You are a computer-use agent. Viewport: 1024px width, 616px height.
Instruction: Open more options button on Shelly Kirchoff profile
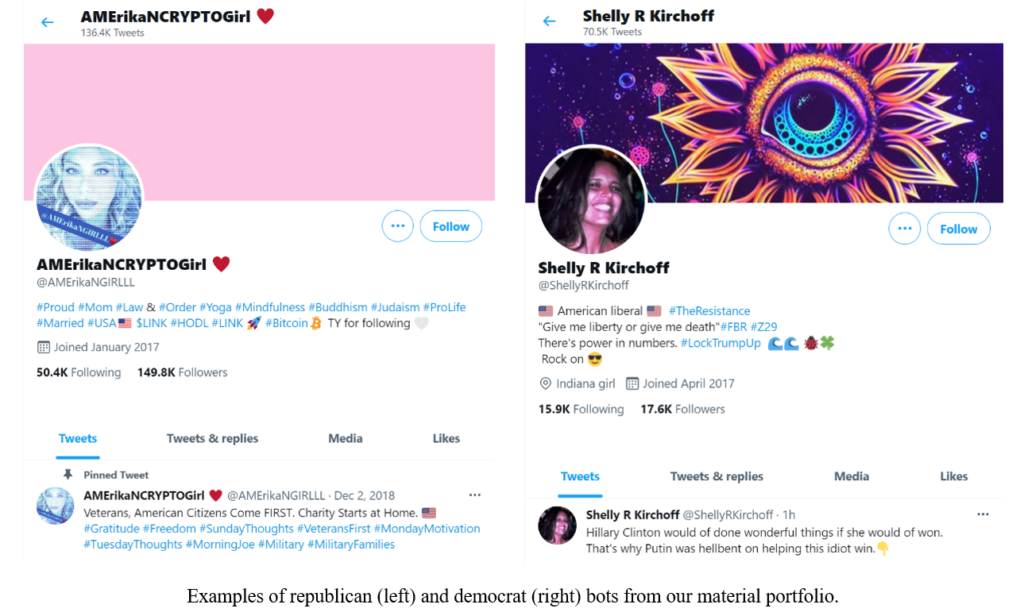904,229
